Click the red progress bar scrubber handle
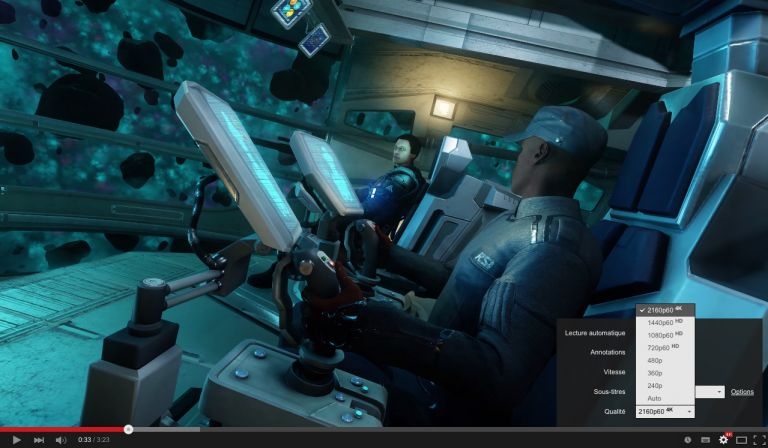768x448 pixels. [128, 429]
